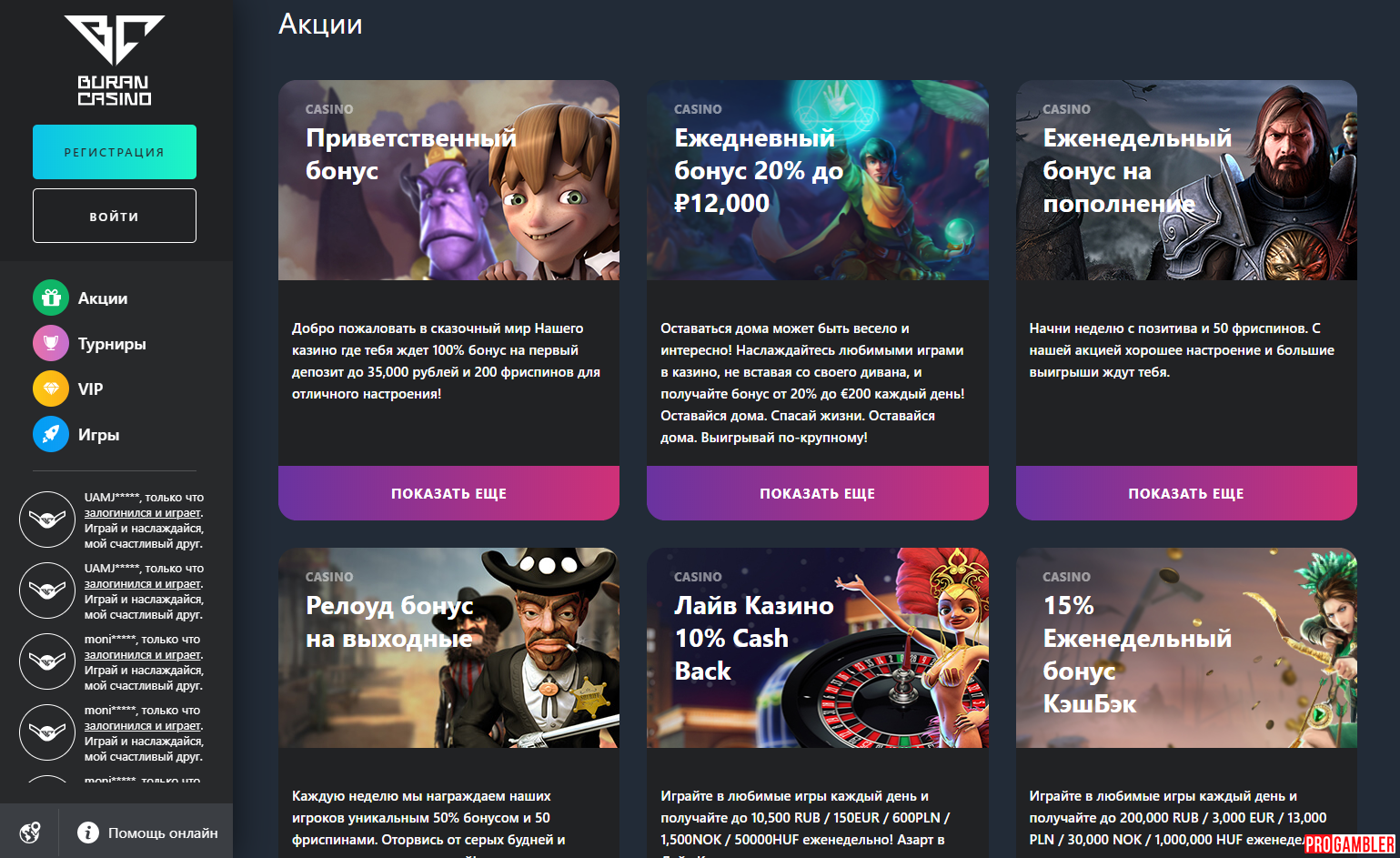Screen dimensions: 1400x858
Task: Open Релоуд бонус на выходные banner
Action: point(448,648)
